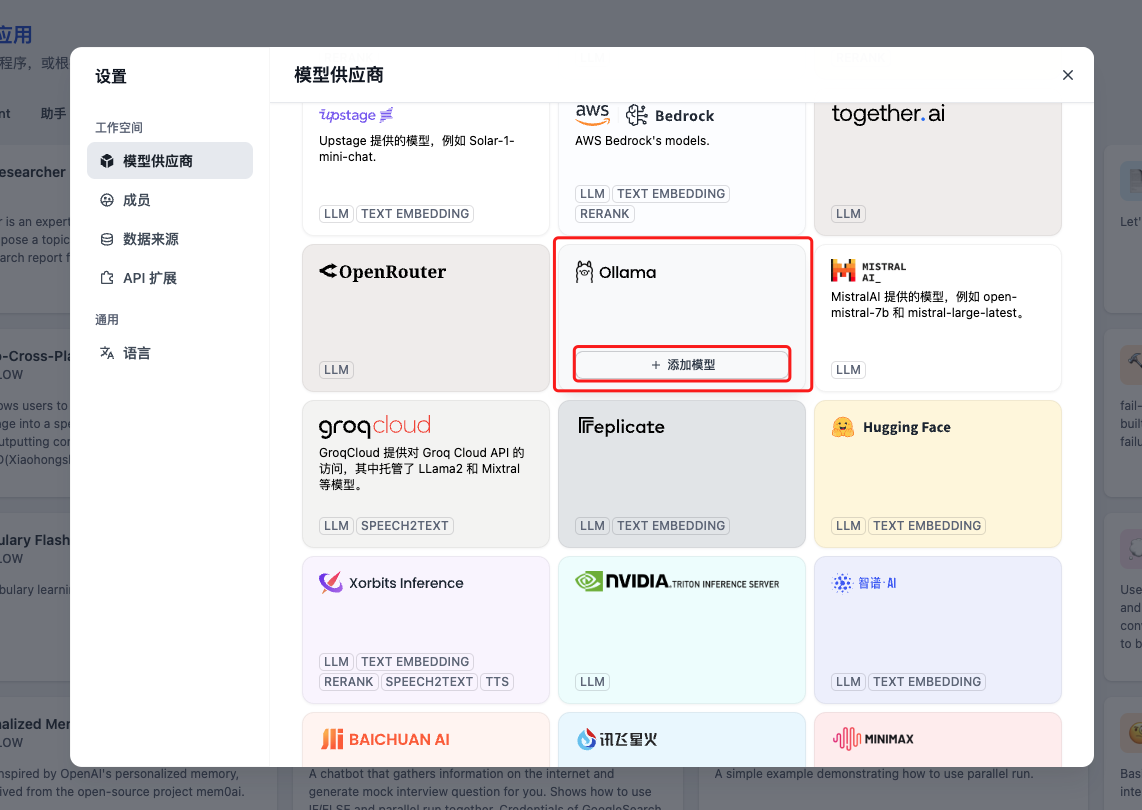The image size is (1142, 810).
Task: Click the Xorbits Inference logo icon
Action: coord(331,583)
